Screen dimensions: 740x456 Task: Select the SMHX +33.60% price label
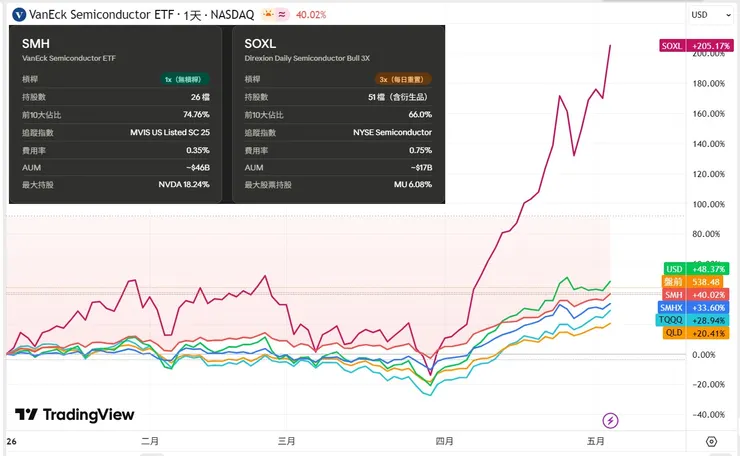(x=693, y=308)
